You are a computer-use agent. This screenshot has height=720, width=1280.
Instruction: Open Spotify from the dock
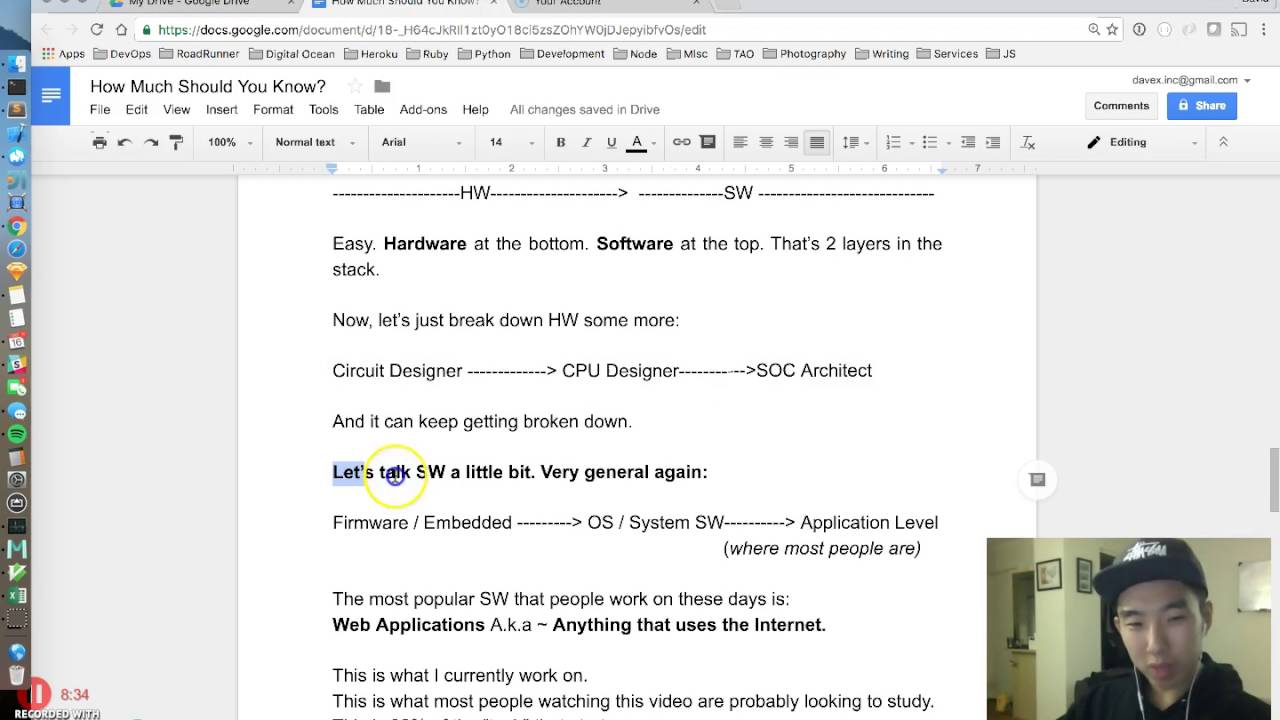16,434
